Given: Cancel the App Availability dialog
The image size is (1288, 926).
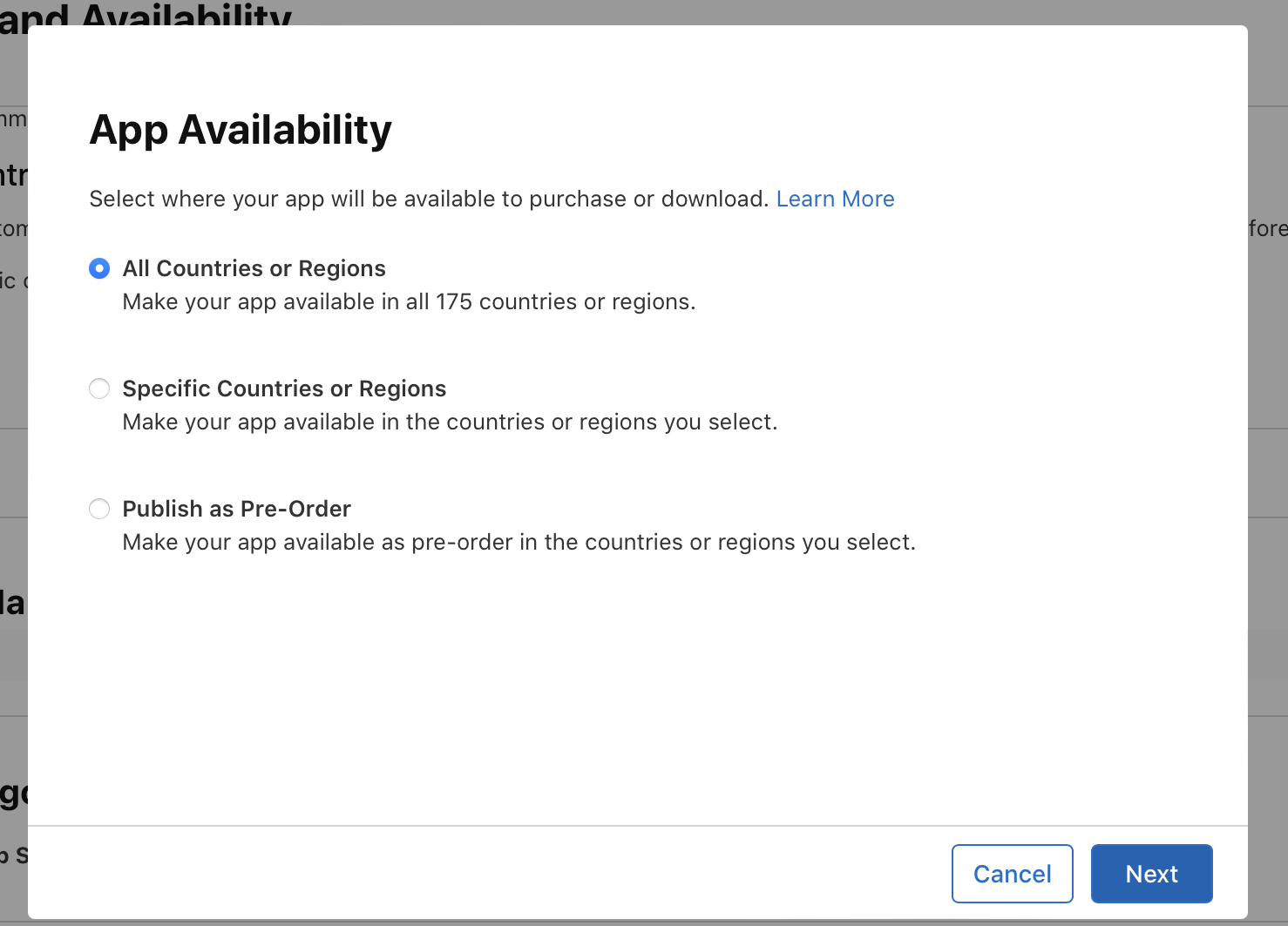Looking at the screenshot, I should 1013,874.
